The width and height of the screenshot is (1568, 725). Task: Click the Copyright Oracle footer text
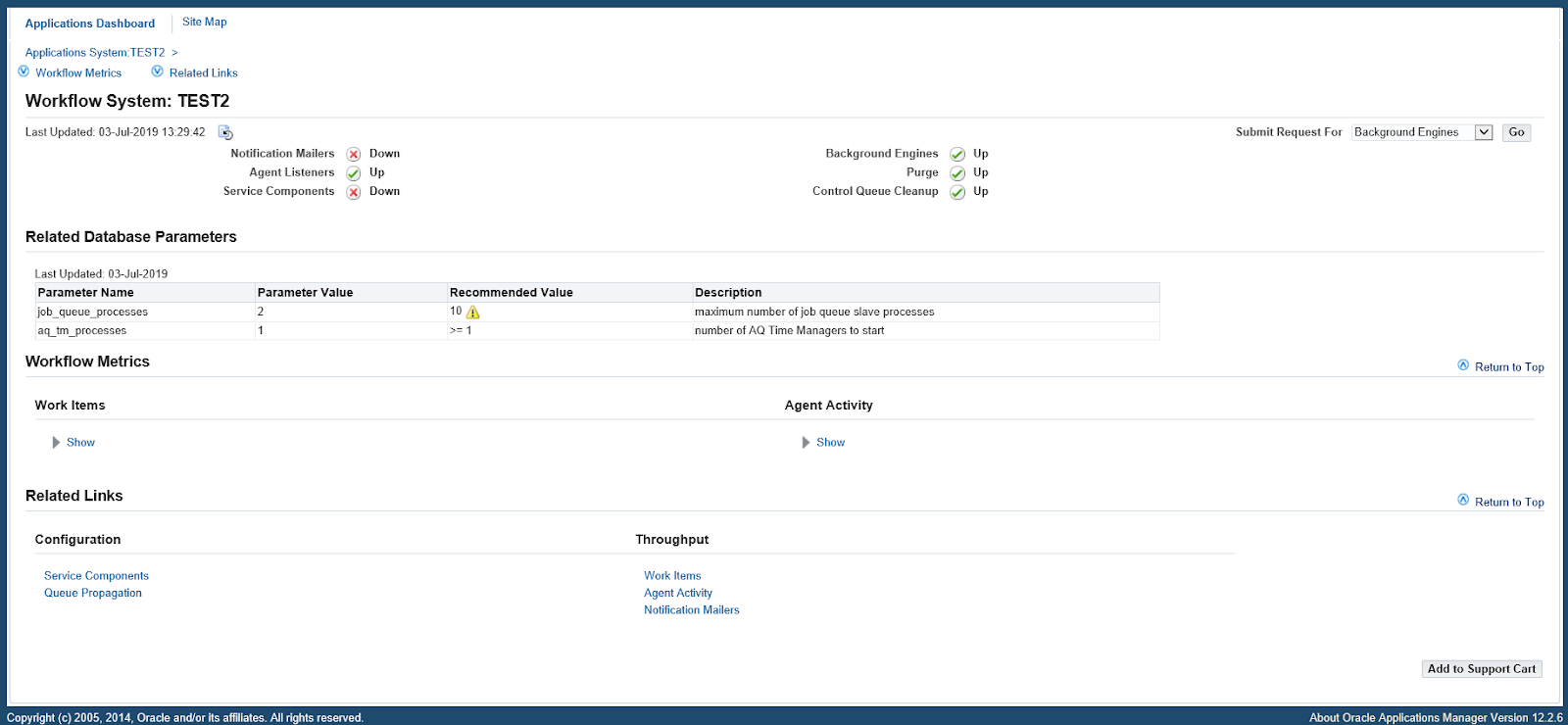tap(185, 718)
